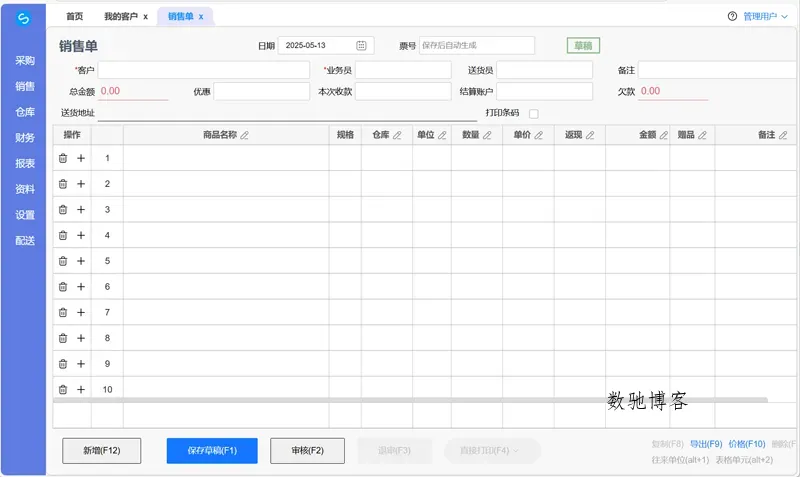Click plus icon on row 7
The height and width of the screenshot is (477, 800).
pyautogui.click(x=81, y=312)
